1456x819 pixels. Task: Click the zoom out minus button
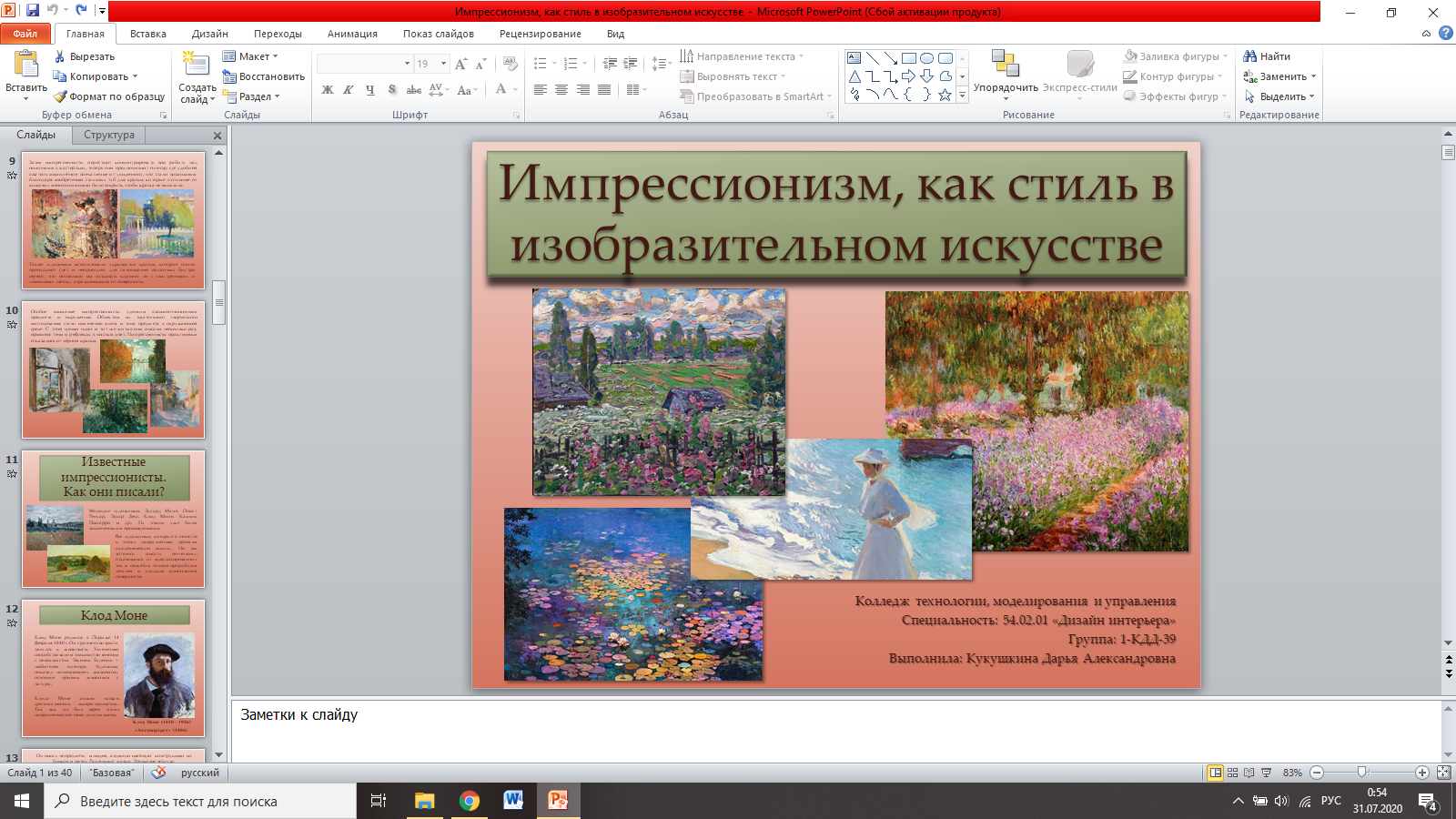[x=1317, y=773]
